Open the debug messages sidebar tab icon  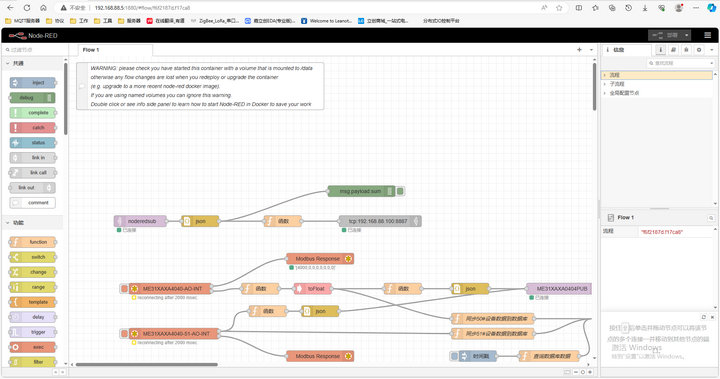point(686,50)
